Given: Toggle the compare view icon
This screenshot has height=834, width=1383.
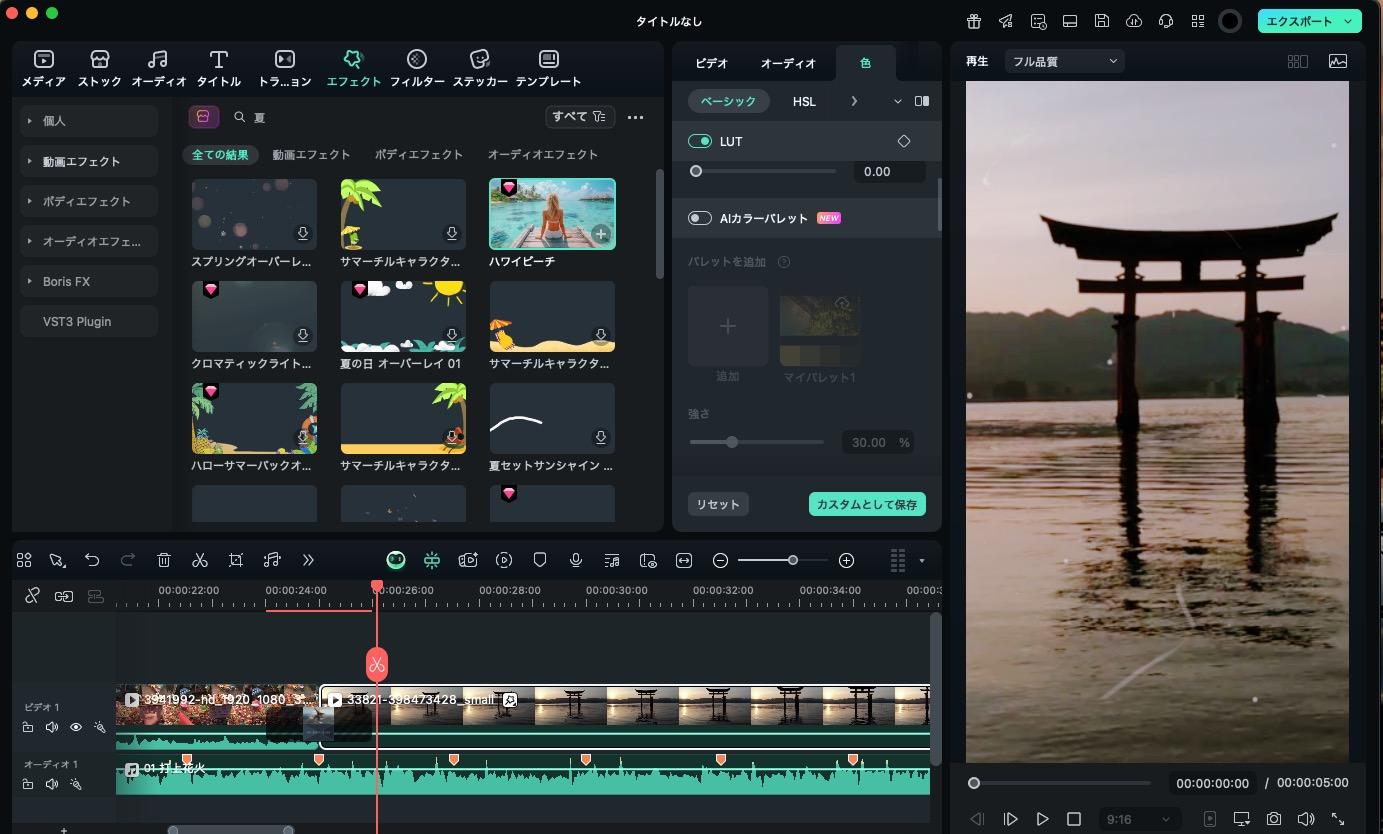Looking at the screenshot, I should click(x=922, y=101).
